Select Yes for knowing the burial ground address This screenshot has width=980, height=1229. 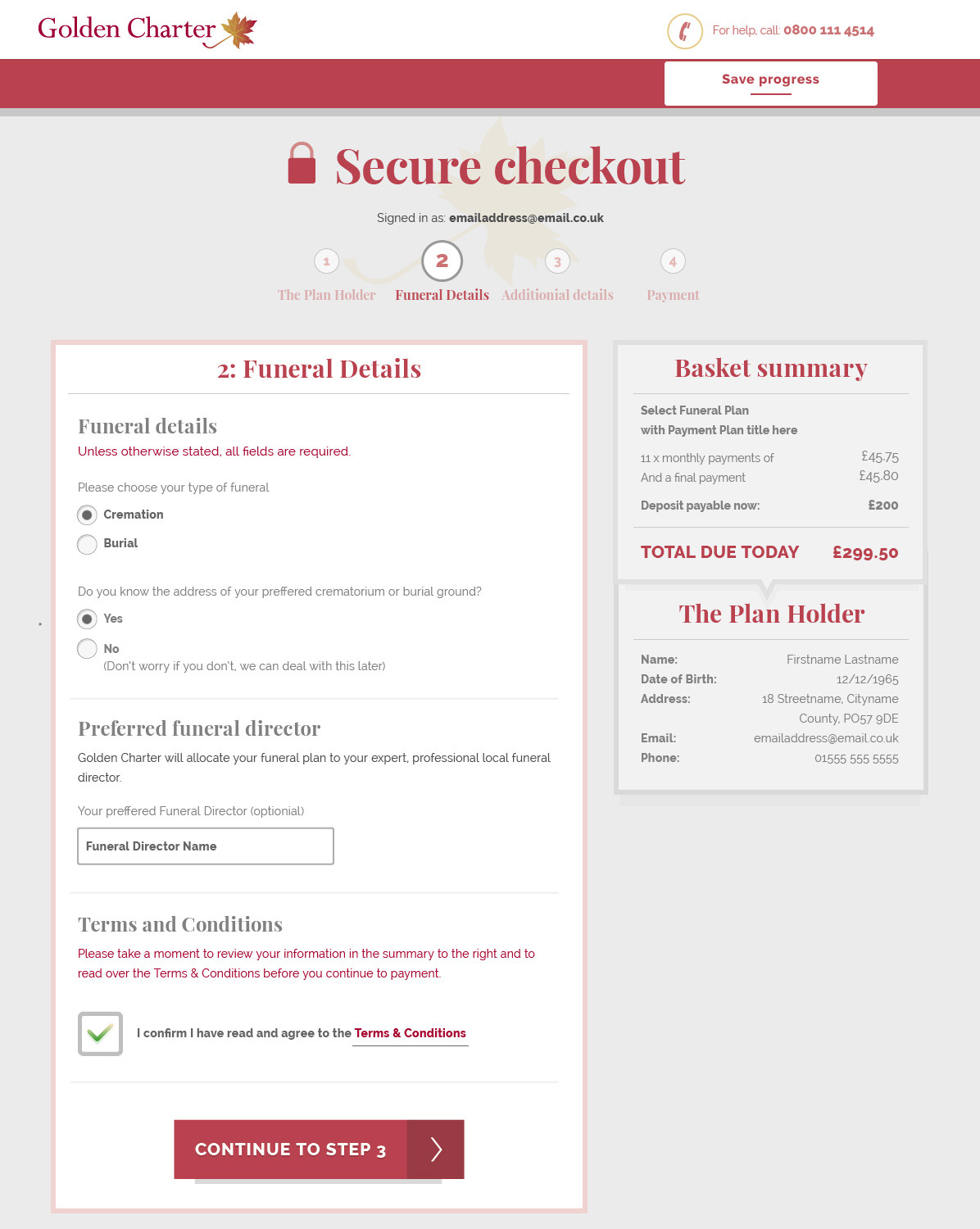[x=87, y=619]
